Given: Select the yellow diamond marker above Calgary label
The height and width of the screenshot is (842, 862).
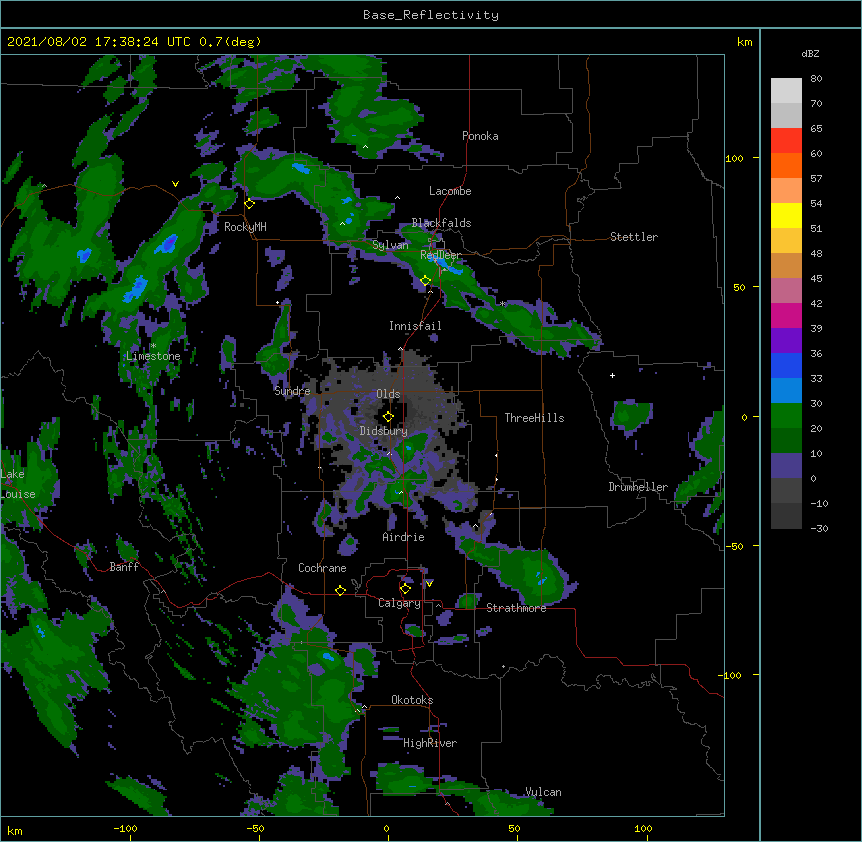Looking at the screenshot, I should [x=405, y=588].
